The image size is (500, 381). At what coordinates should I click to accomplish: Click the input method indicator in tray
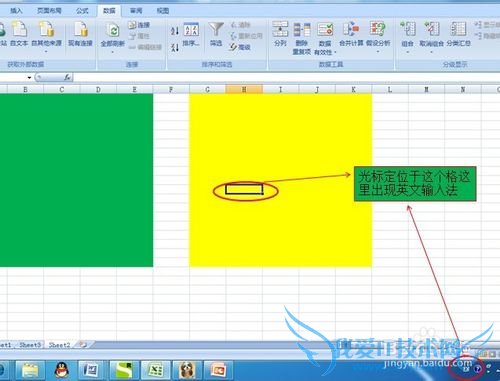(466, 369)
